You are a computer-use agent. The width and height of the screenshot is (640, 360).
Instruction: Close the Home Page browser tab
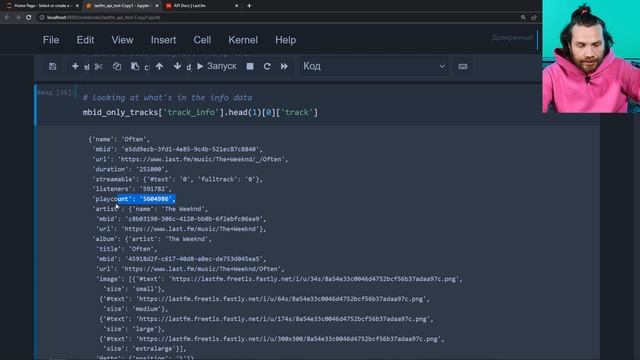coord(77,6)
